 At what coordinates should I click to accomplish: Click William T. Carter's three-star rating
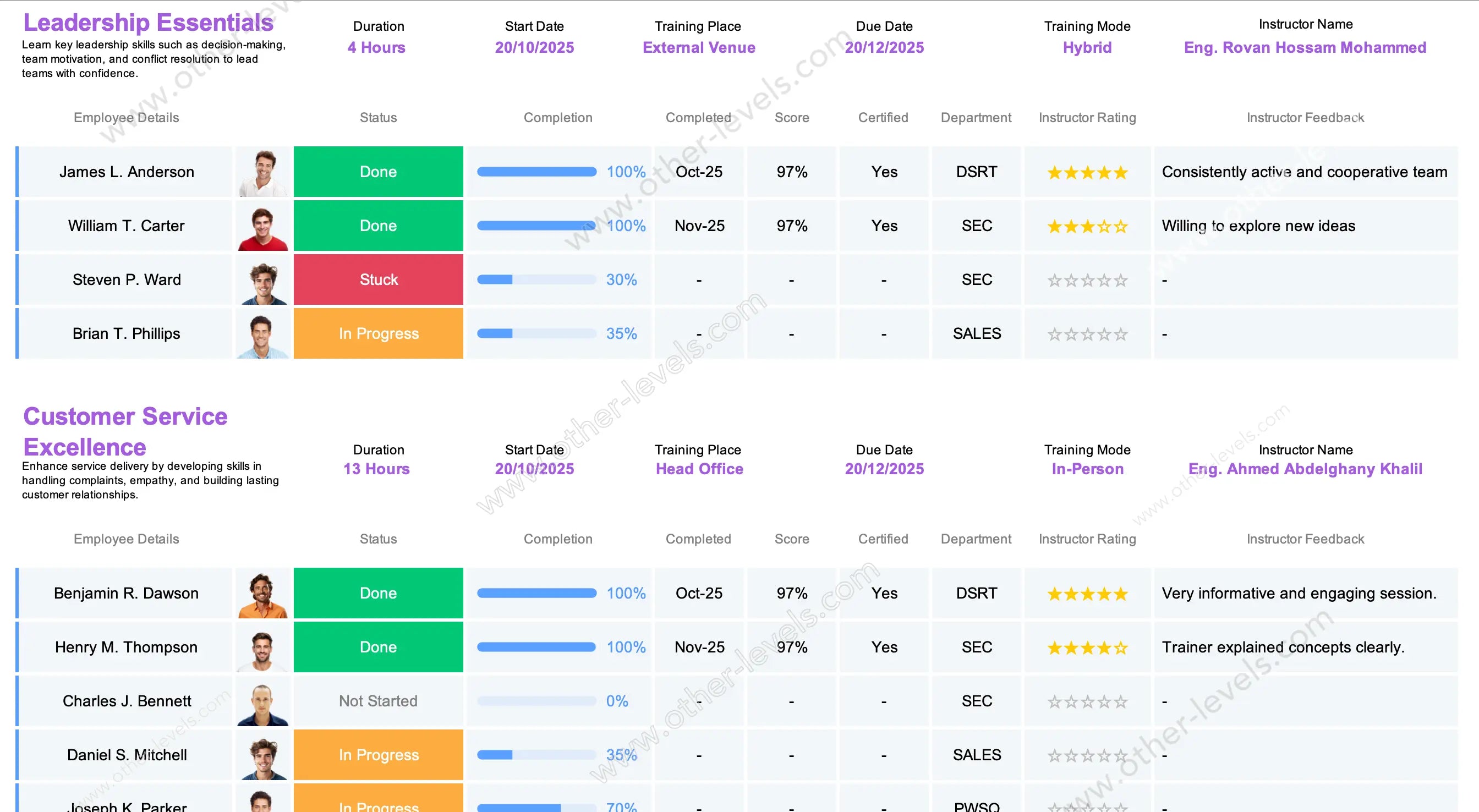tap(1087, 226)
